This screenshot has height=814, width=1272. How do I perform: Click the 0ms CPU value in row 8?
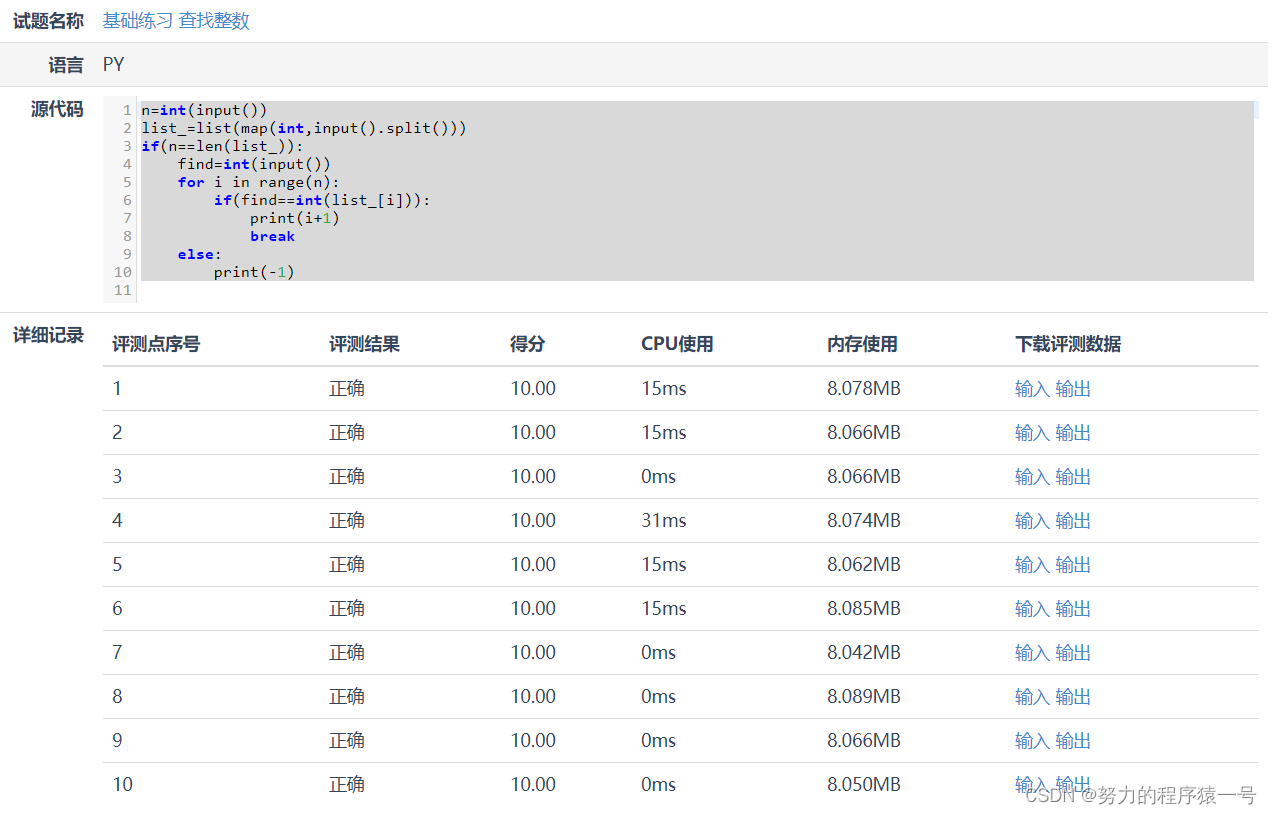pyautogui.click(x=659, y=697)
